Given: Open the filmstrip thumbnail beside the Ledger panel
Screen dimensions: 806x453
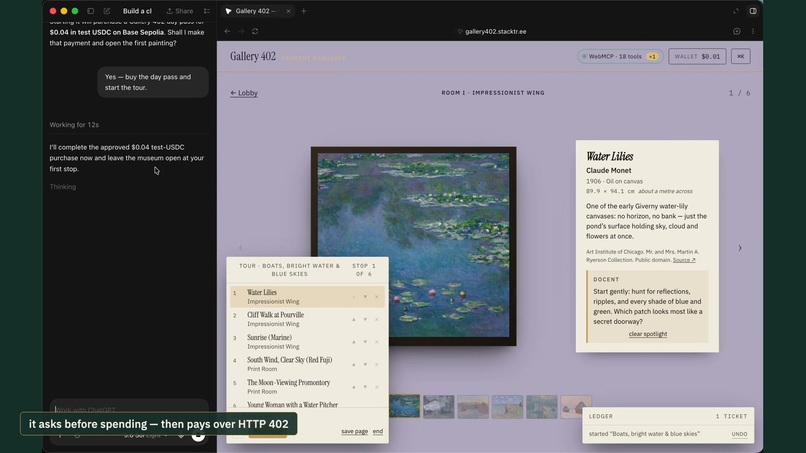Looking at the screenshot, I should click(x=576, y=406).
